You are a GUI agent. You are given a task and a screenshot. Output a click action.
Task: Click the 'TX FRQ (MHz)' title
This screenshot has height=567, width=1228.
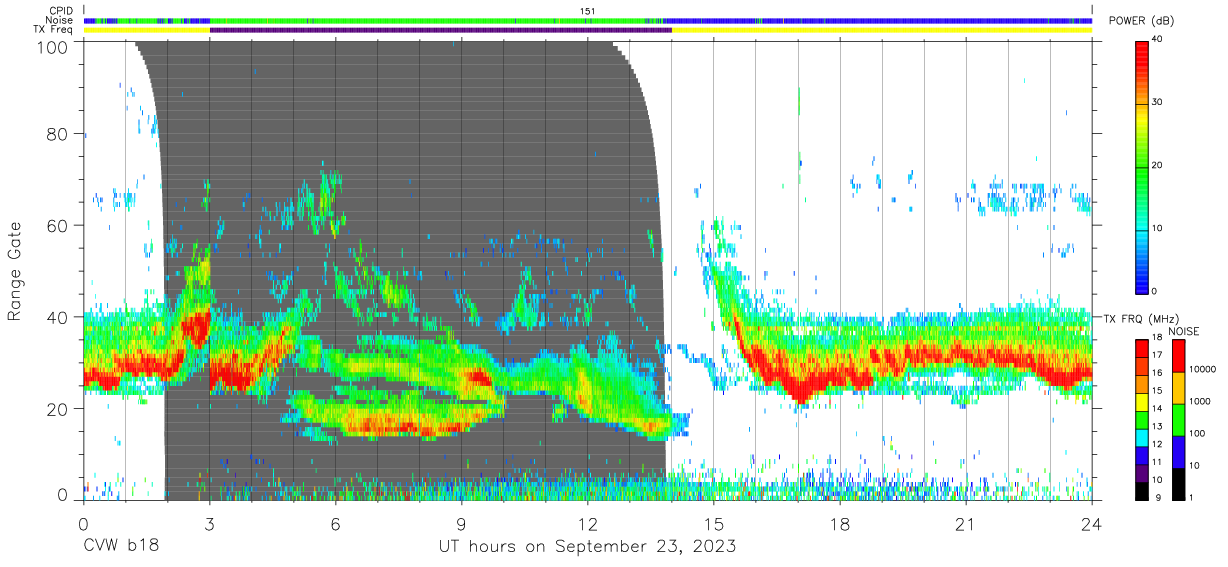[x=1141, y=319]
